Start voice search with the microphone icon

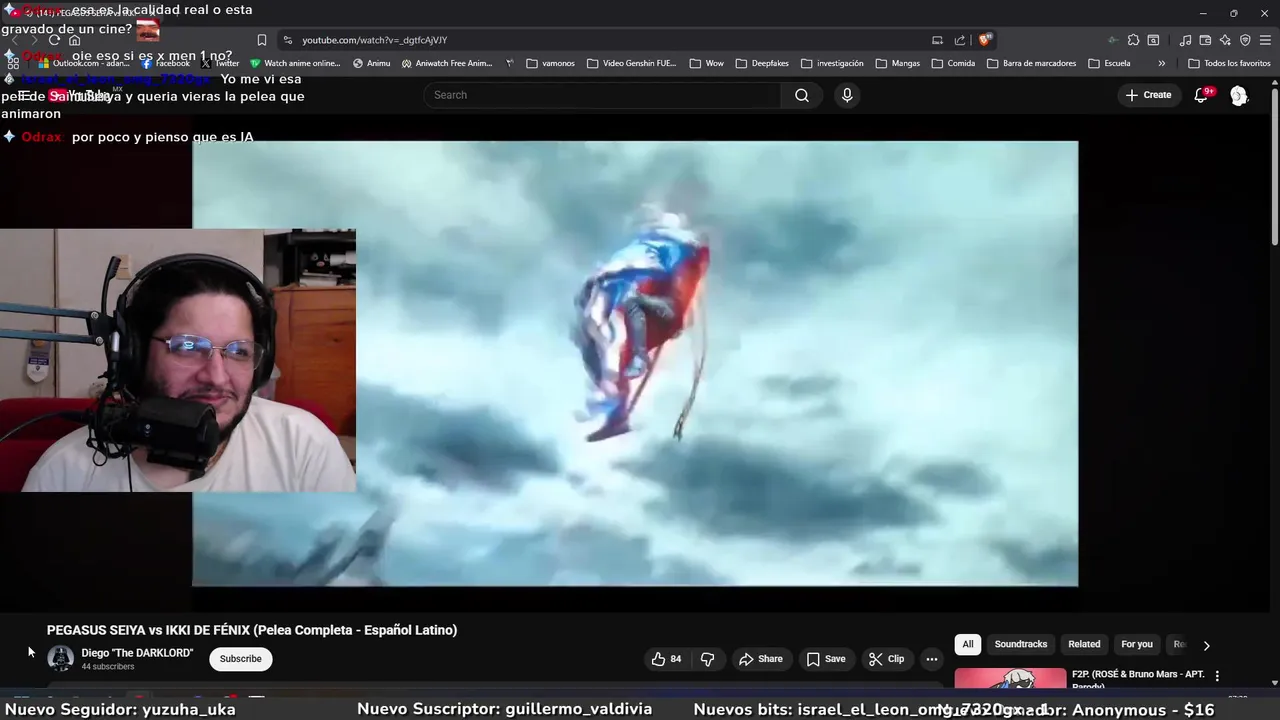[x=847, y=95]
